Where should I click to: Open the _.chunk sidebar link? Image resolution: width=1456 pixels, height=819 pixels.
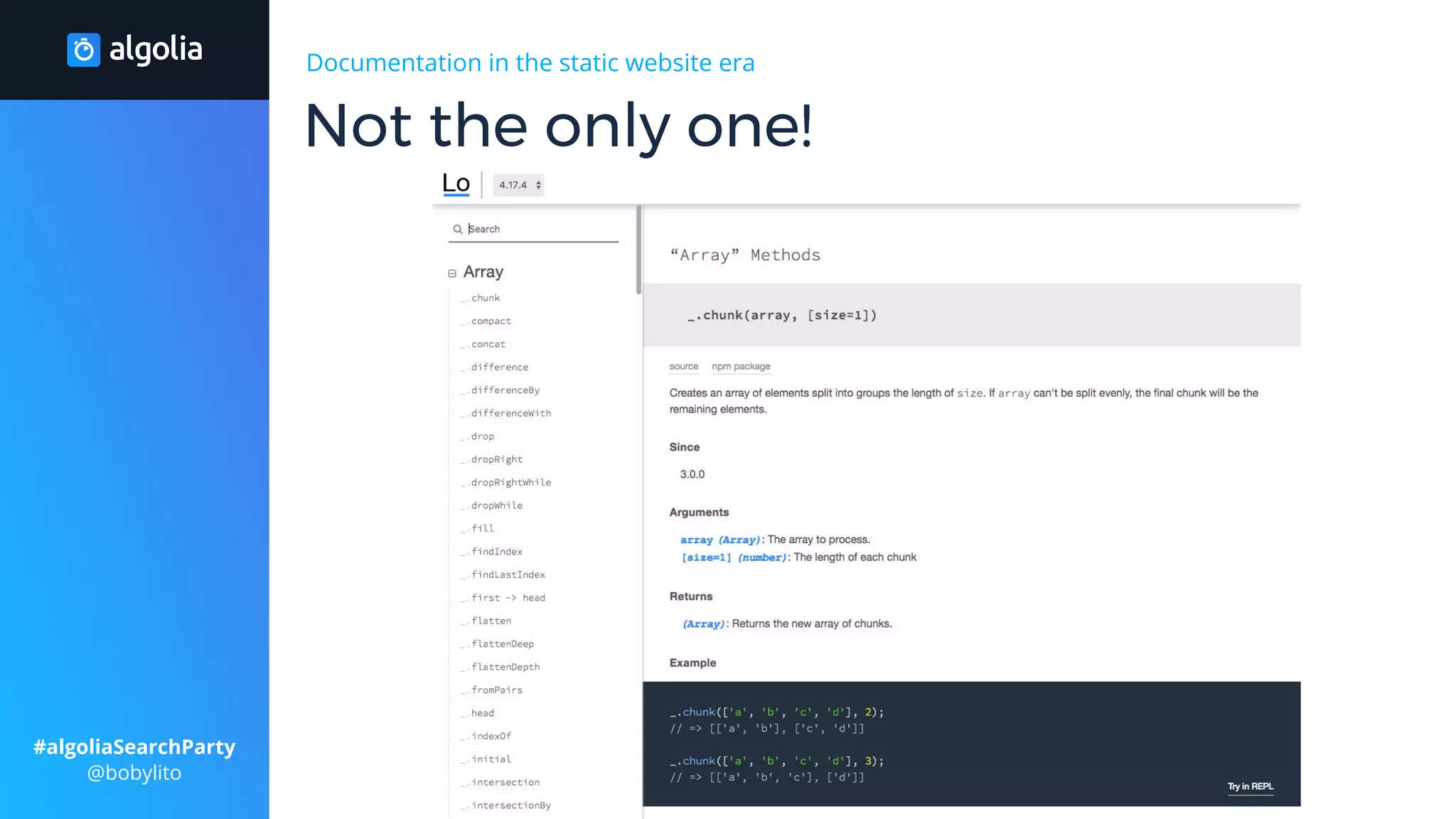[x=481, y=298]
